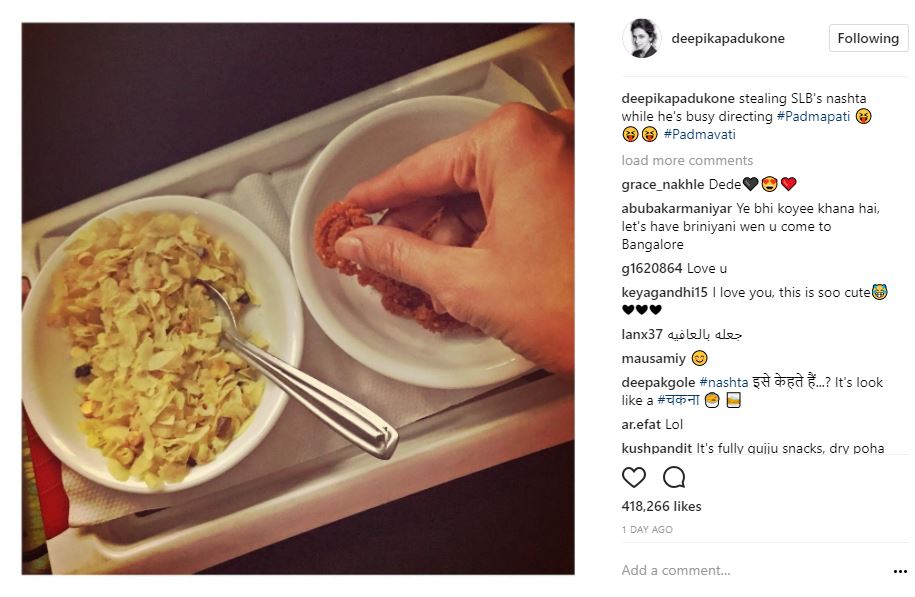Screen dimensions: 915x597
Task: Open mausamiy's profile
Action: tap(653, 358)
